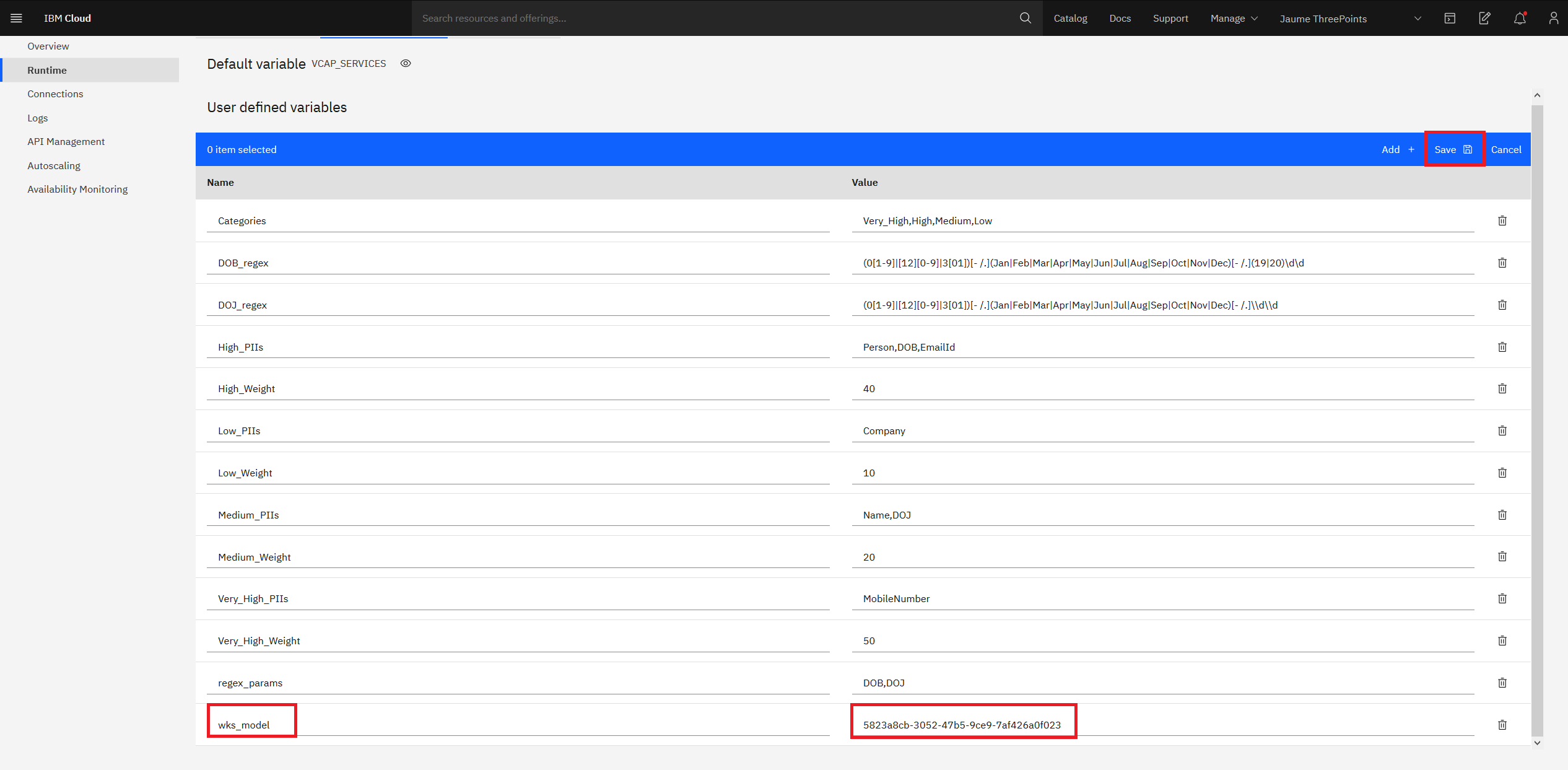This screenshot has height=770, width=1568.
Task: Click the wks_model value input field
Action: click(x=961, y=725)
